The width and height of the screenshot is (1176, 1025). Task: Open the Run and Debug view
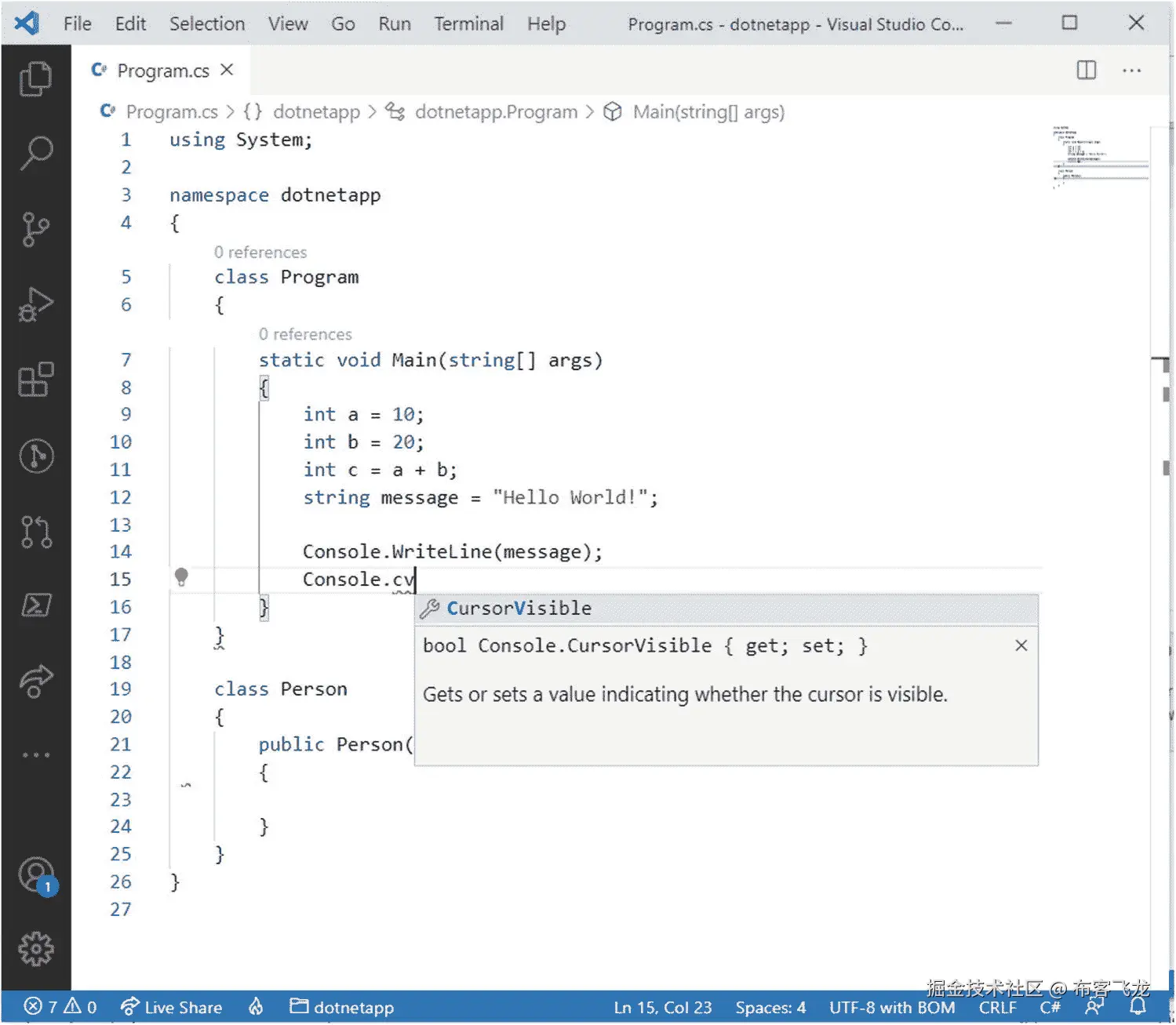[35, 306]
